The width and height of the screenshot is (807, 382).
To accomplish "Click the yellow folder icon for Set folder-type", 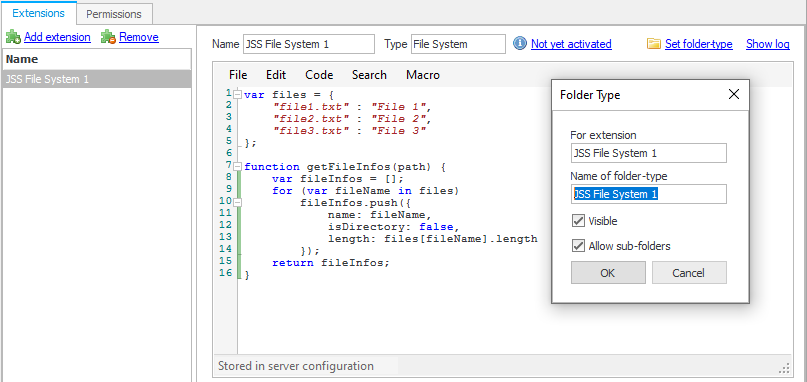I will pos(654,44).
